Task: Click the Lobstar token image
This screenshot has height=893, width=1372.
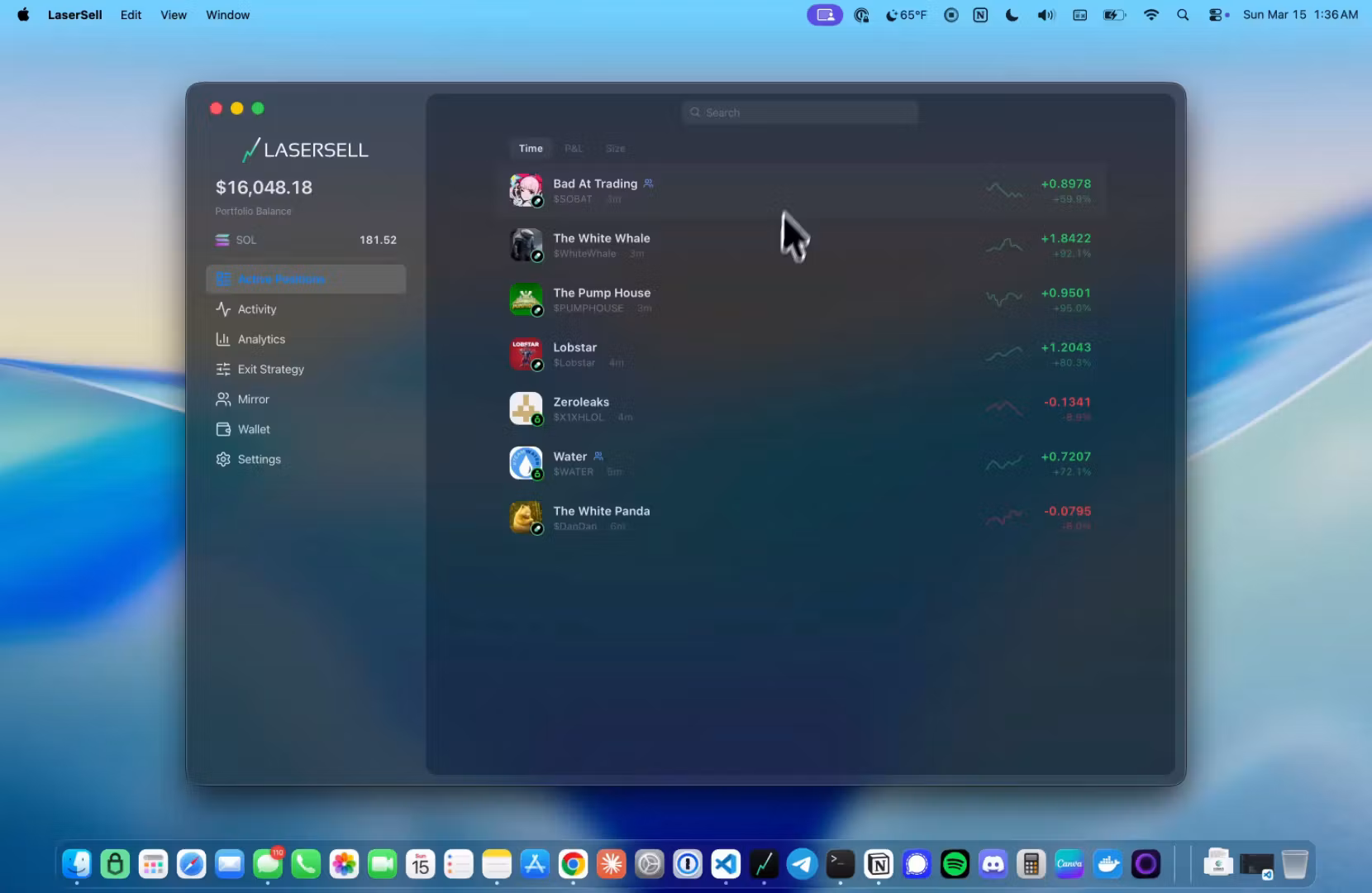Action: click(x=526, y=354)
